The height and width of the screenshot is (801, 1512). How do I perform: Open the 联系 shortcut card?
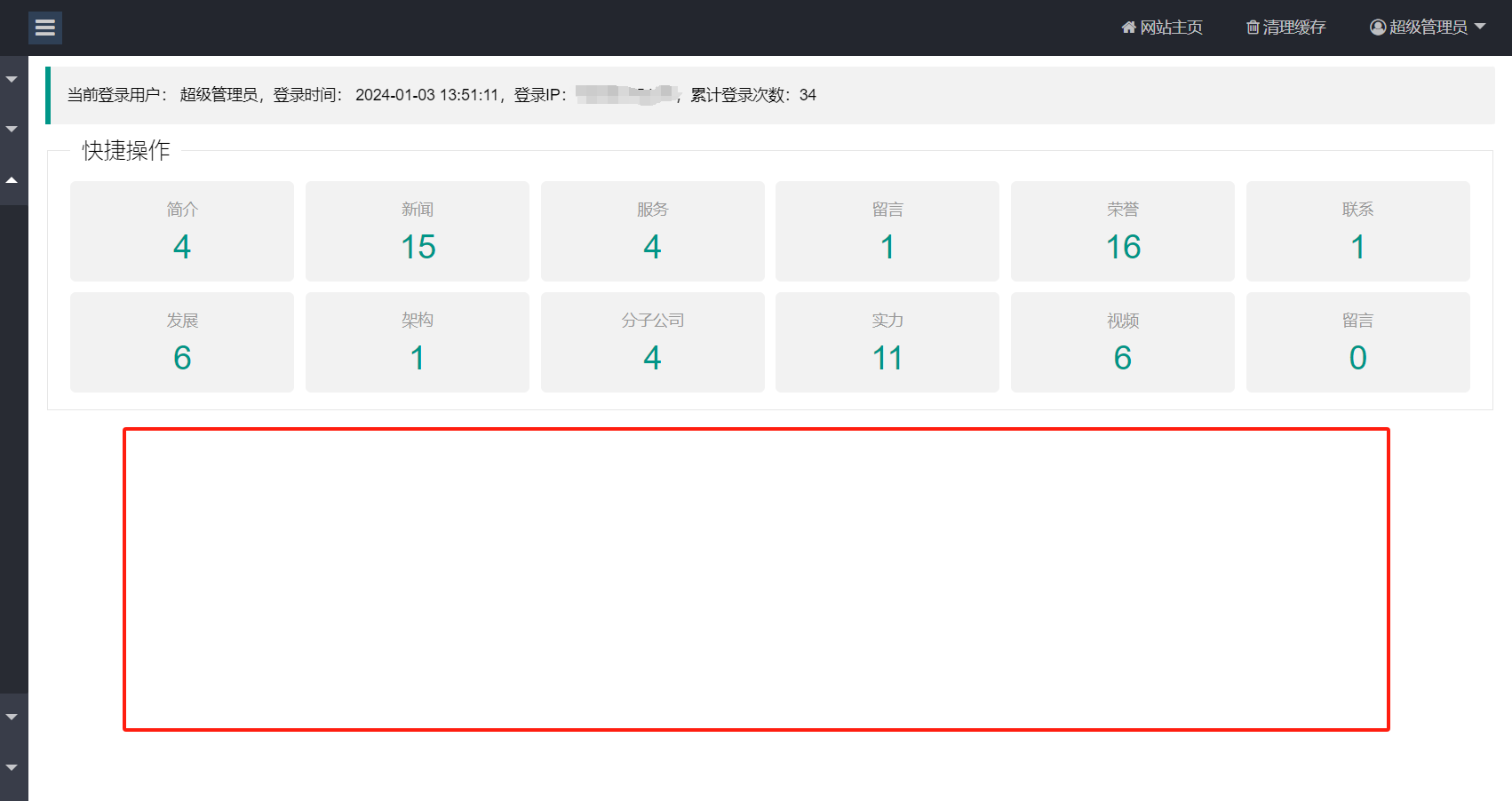[1357, 231]
